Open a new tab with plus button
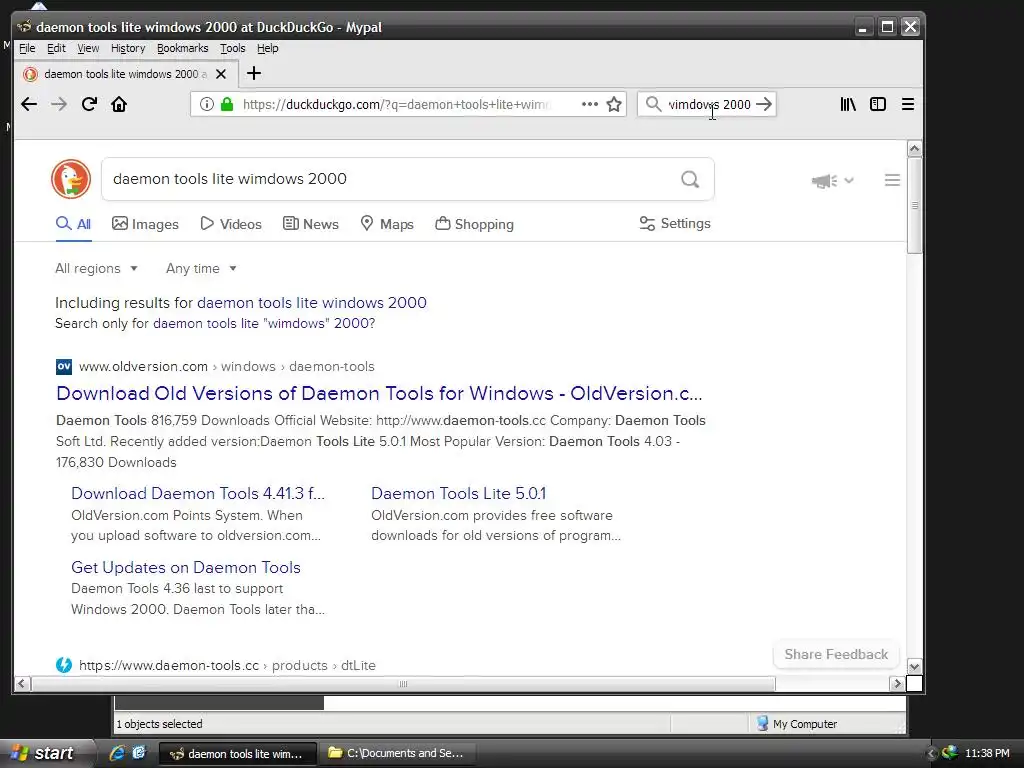 click(x=254, y=73)
